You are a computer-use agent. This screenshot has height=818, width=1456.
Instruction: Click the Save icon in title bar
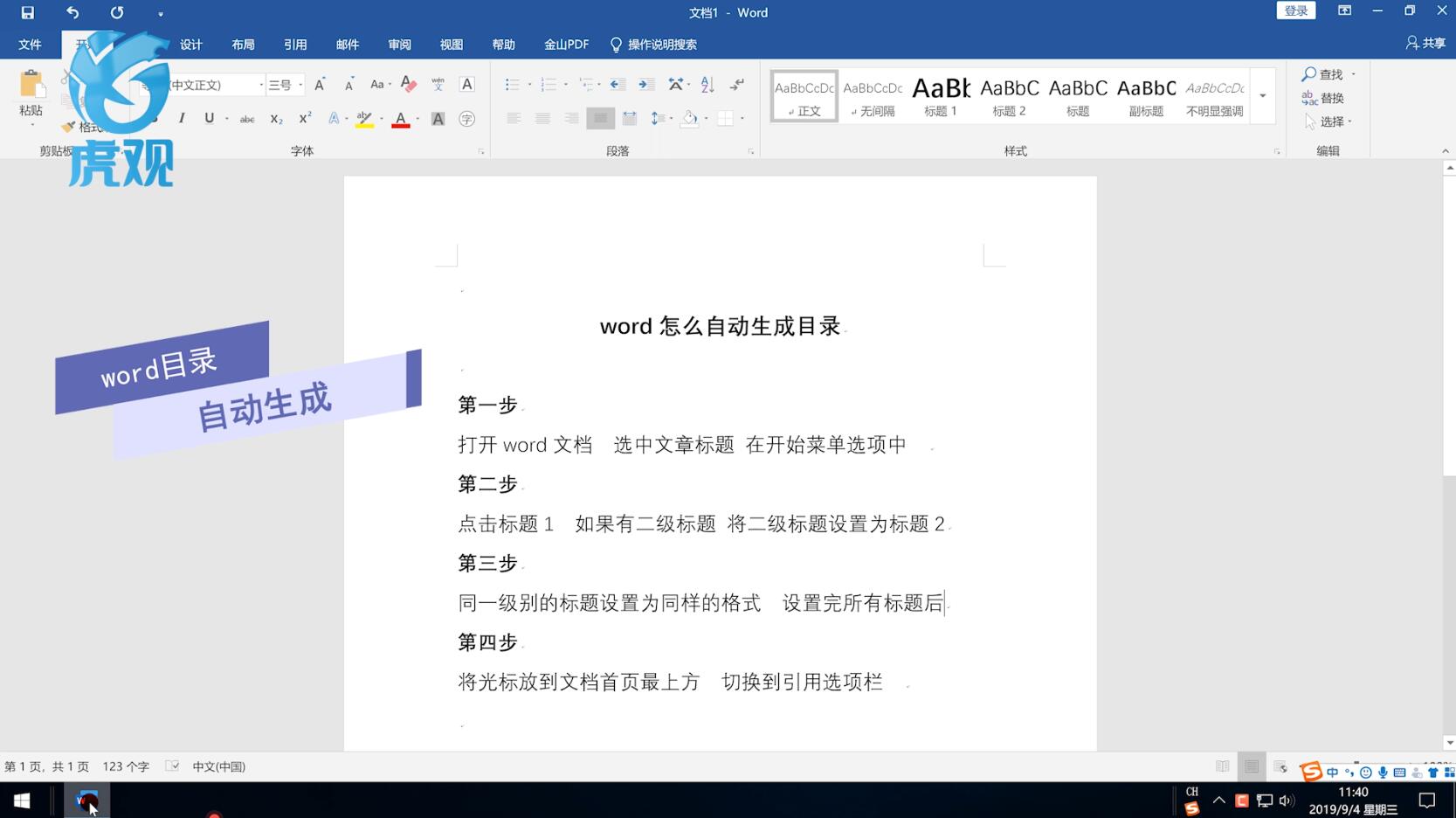pyautogui.click(x=27, y=13)
